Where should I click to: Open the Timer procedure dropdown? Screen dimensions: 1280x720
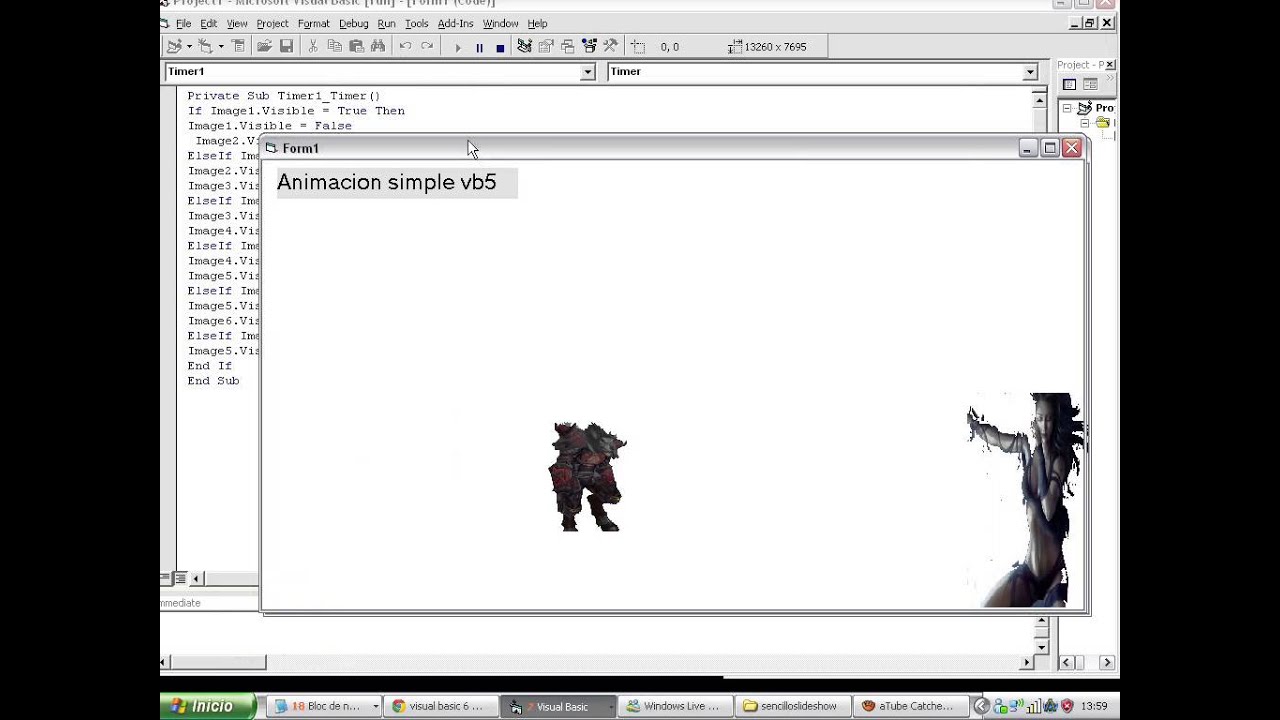click(x=1030, y=72)
